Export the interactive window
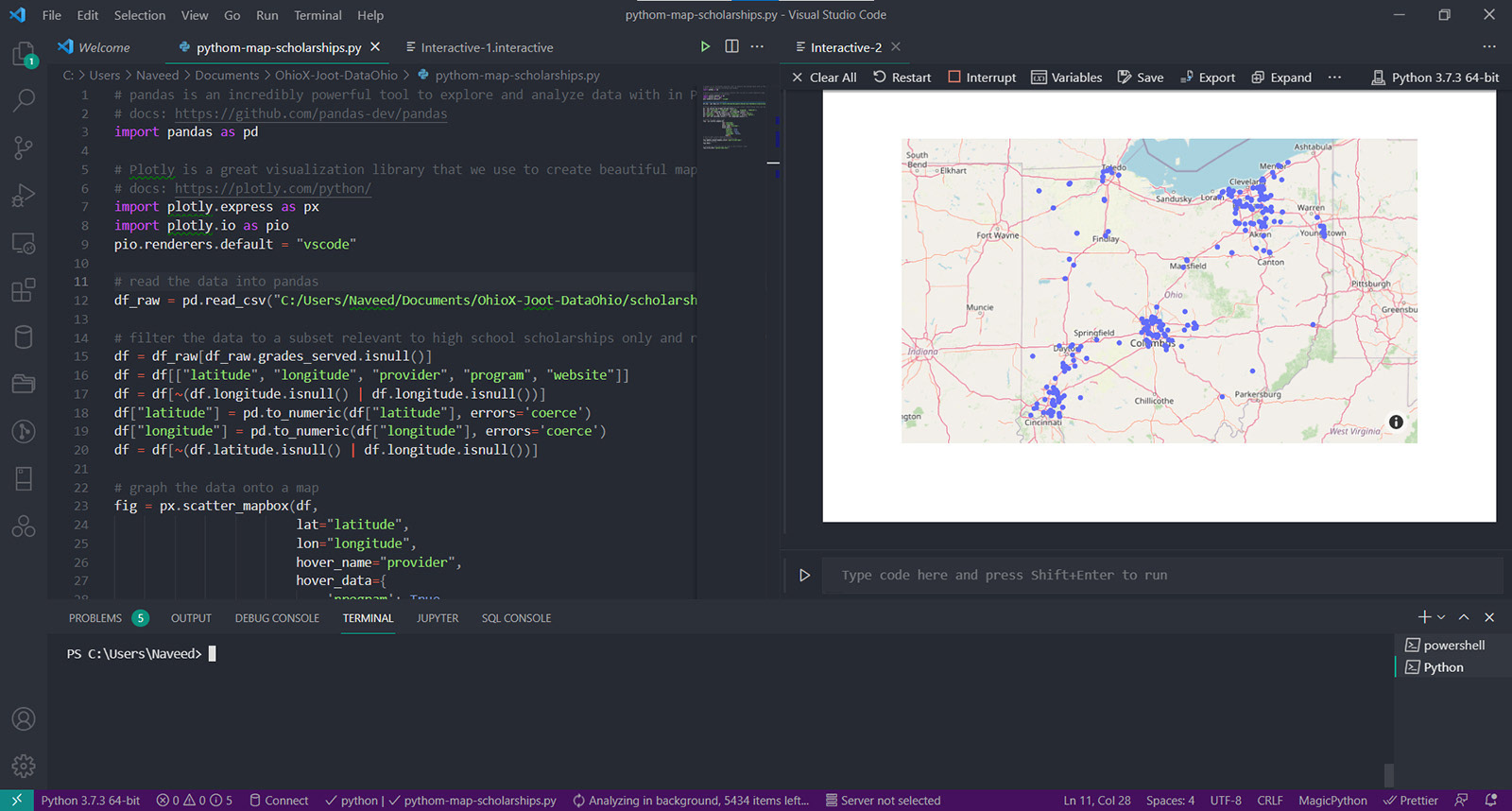The width and height of the screenshot is (1512, 811). (1208, 78)
